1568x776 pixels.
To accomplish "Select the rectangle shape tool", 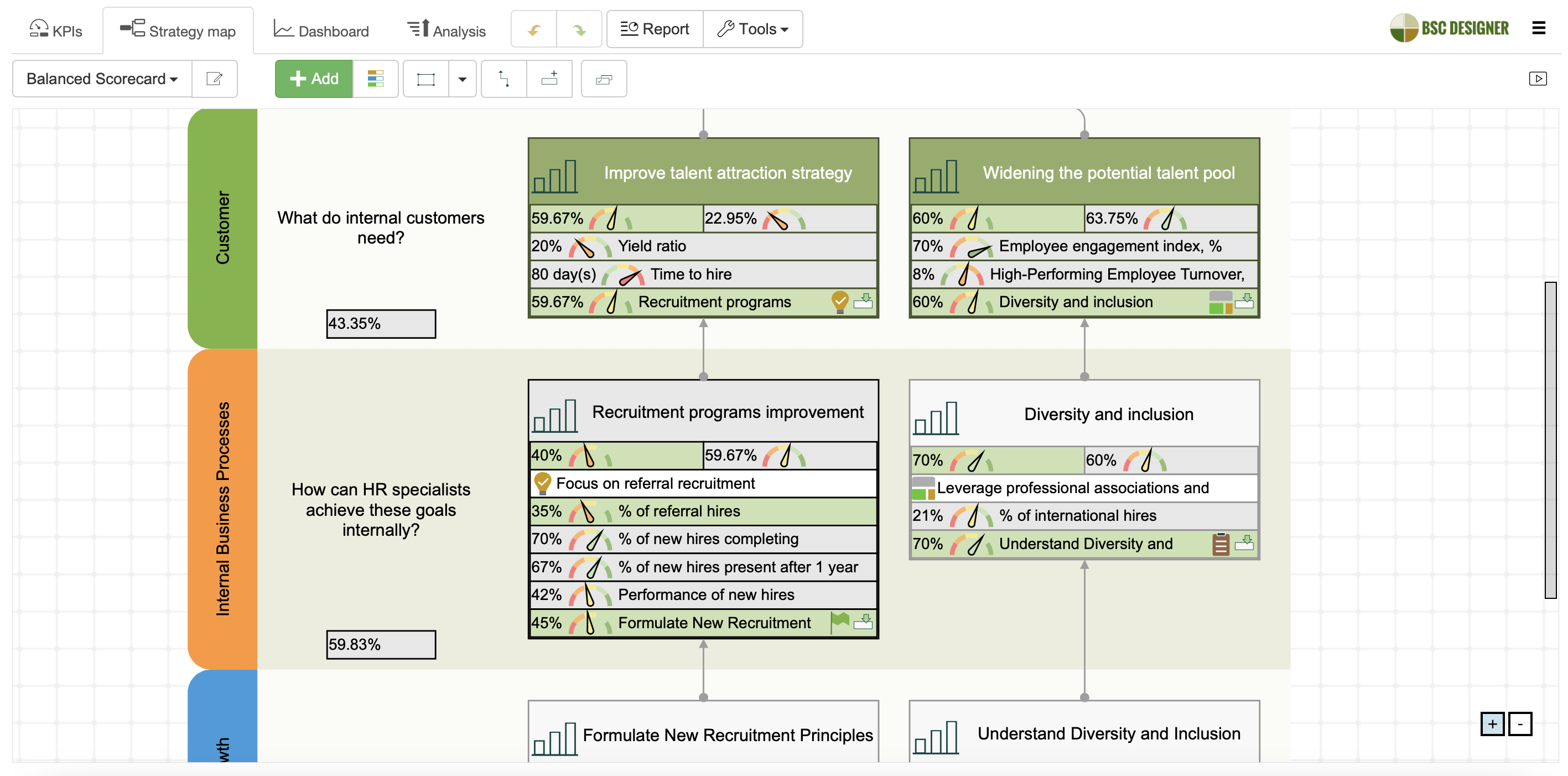I will click(425, 79).
